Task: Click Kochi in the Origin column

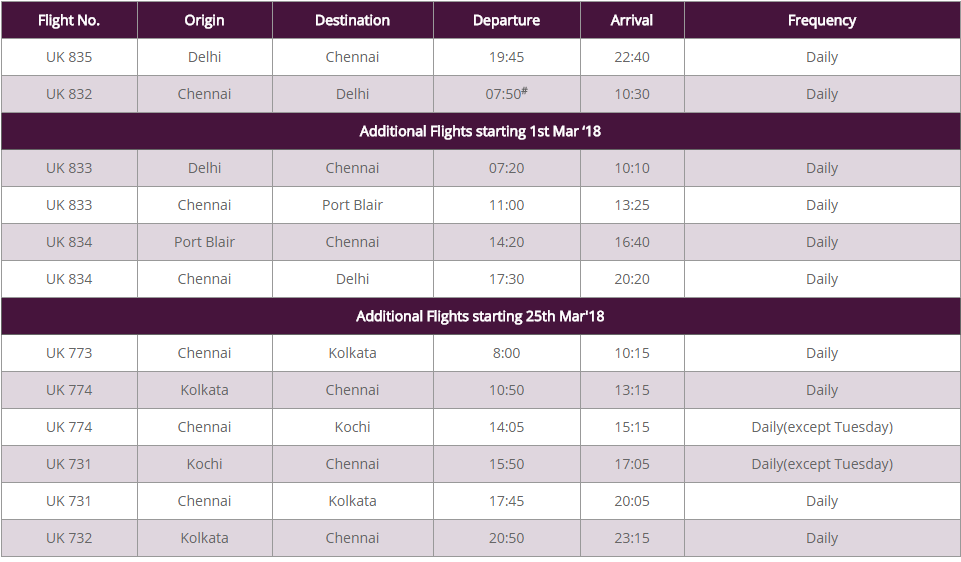Action: tap(204, 464)
